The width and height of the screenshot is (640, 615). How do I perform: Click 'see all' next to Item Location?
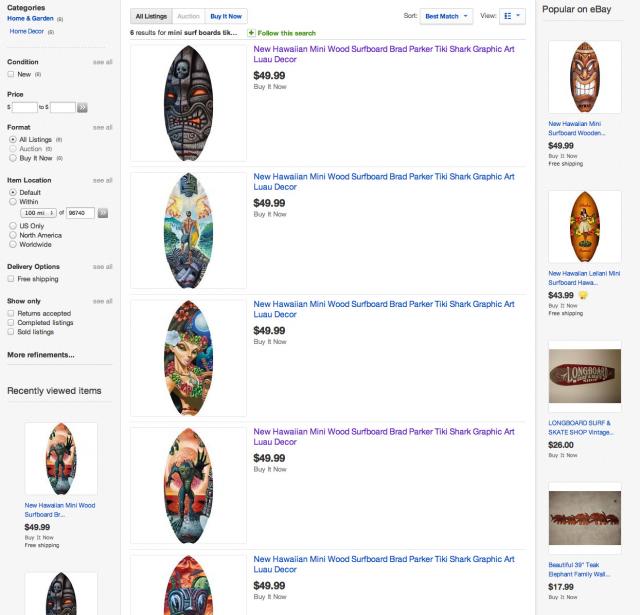click(x=103, y=181)
